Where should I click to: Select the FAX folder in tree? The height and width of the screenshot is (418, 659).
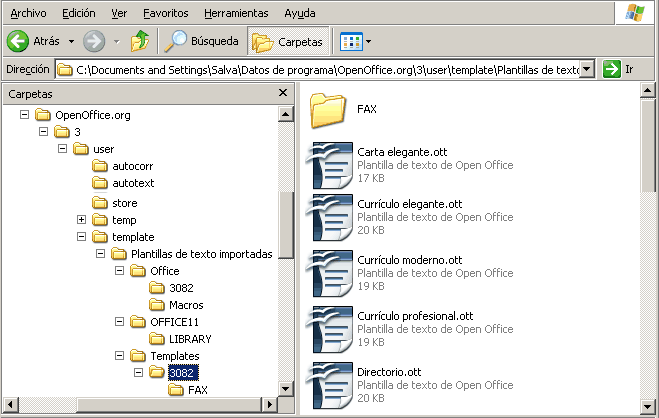click(x=188, y=390)
